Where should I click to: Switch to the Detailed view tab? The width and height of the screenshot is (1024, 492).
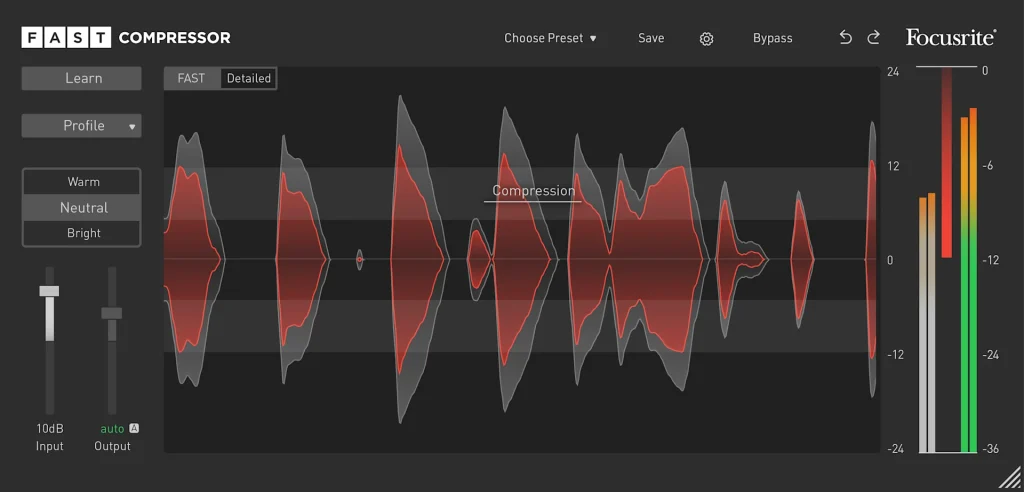(248, 78)
